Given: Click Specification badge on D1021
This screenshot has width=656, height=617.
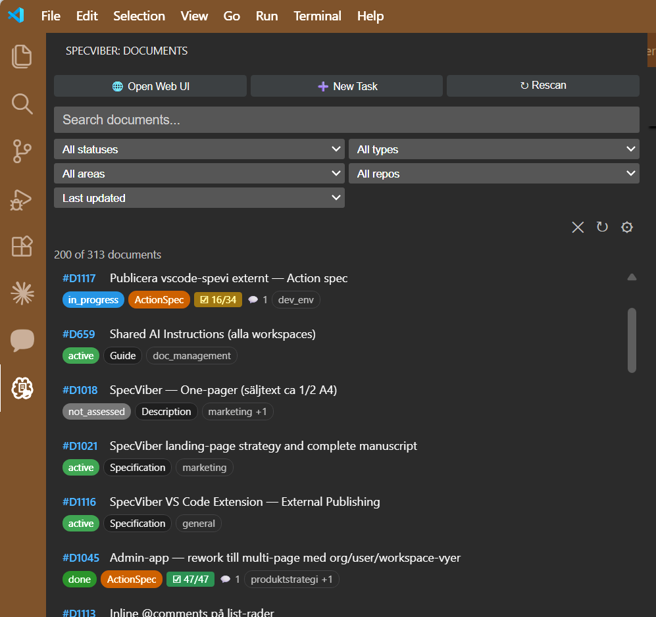Looking at the screenshot, I should tap(138, 468).
